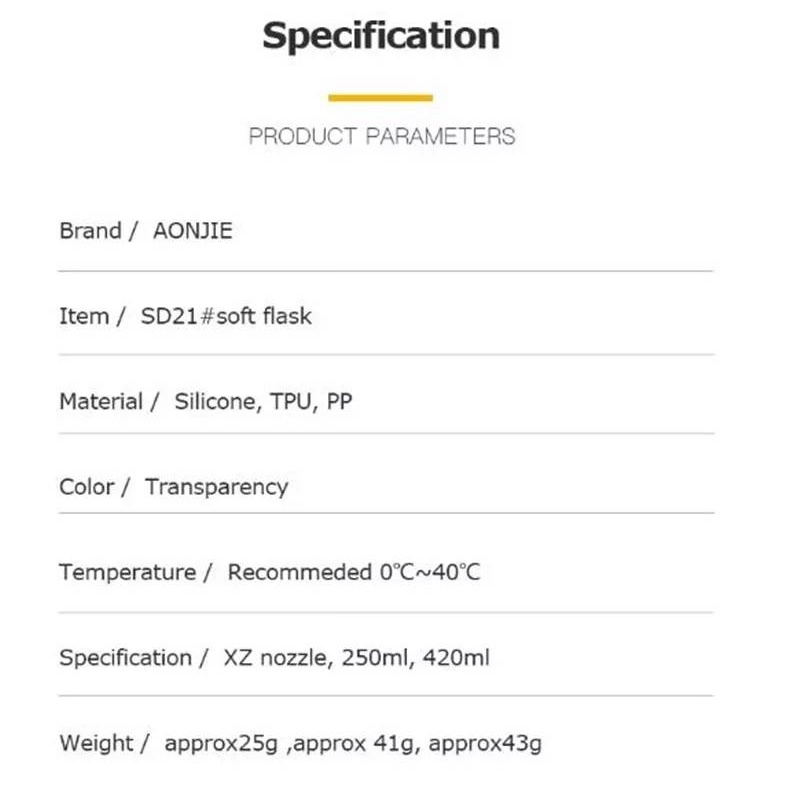Click the 420ml capacity value

[x=456, y=658]
